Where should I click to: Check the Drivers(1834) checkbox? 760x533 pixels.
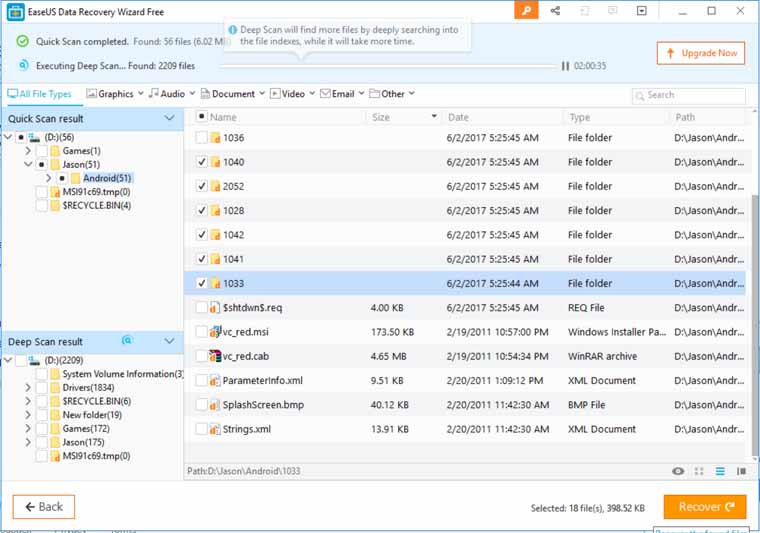[42, 388]
